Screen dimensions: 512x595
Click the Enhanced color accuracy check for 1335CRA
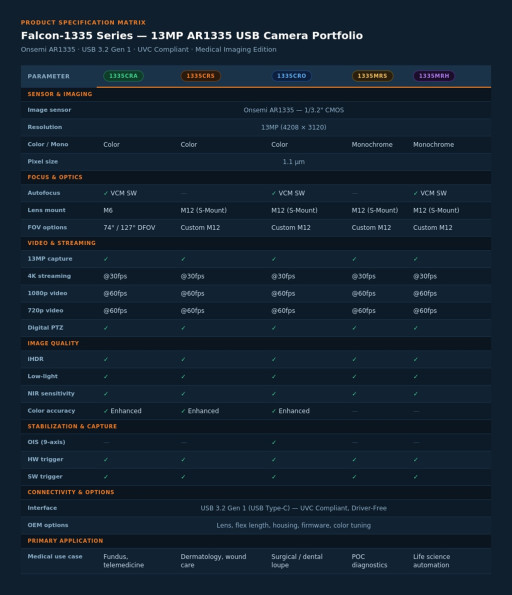122,411
